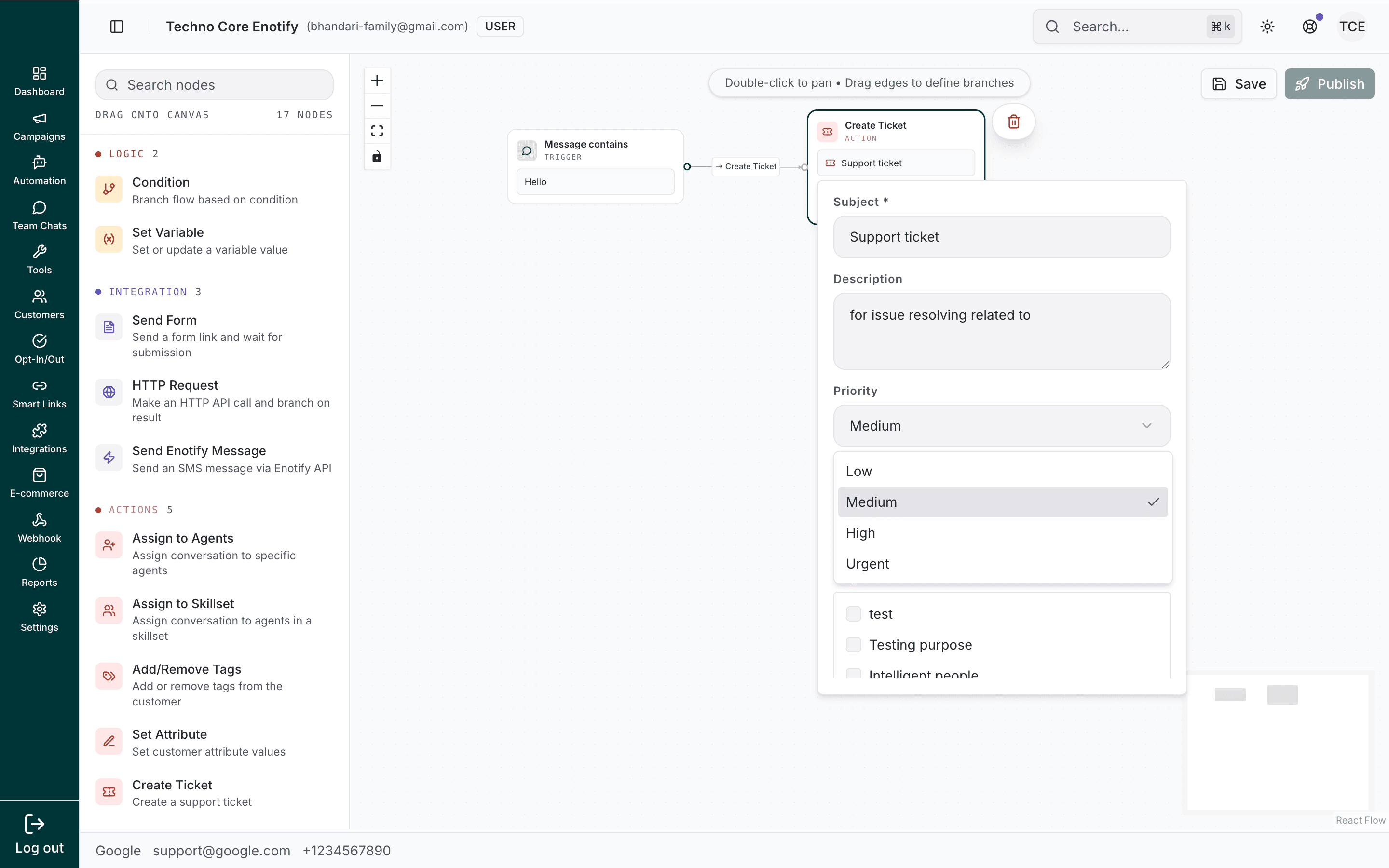Select the Set Variable node icon

pos(109,239)
